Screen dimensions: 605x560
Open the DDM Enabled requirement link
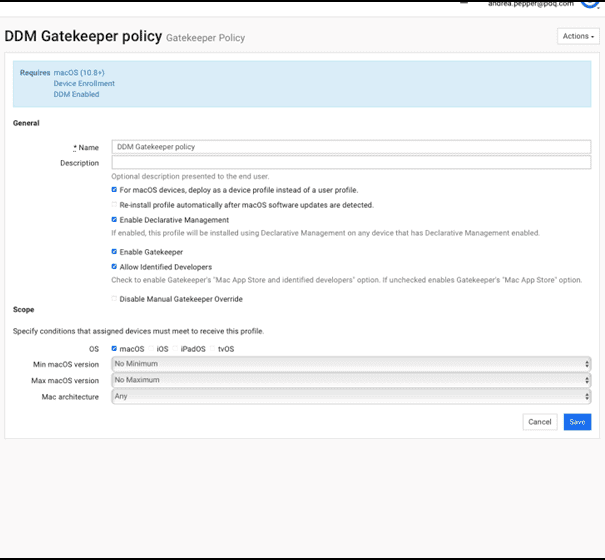point(76,94)
